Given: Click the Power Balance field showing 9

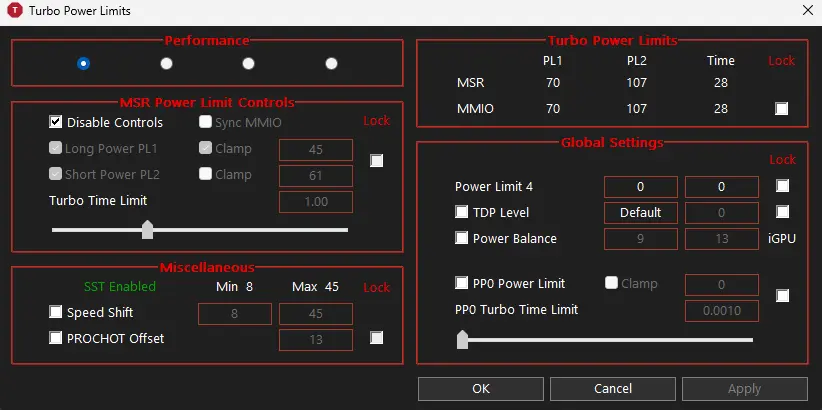Looking at the screenshot, I should (641, 239).
